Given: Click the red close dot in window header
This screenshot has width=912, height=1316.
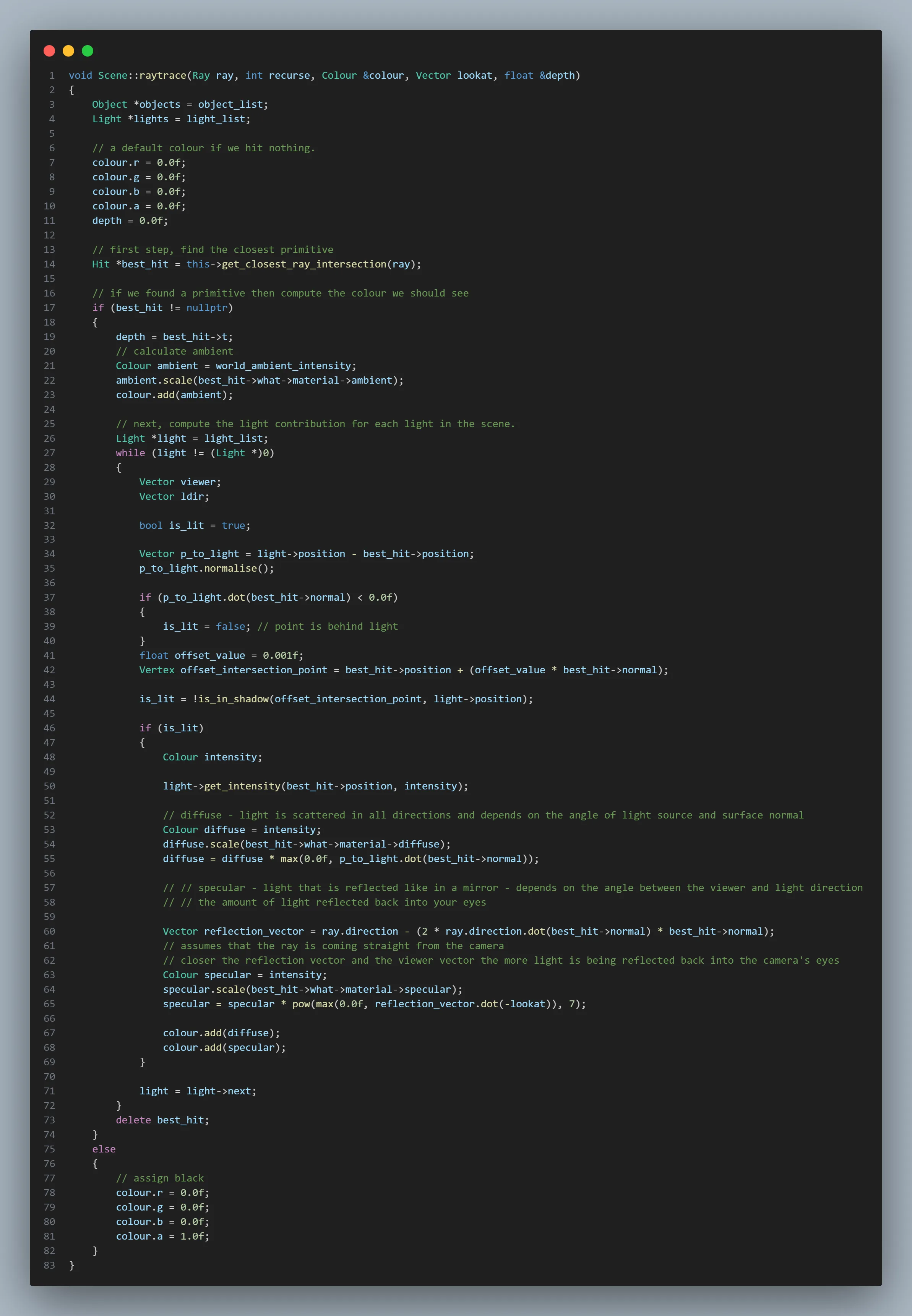Looking at the screenshot, I should 49,51.
